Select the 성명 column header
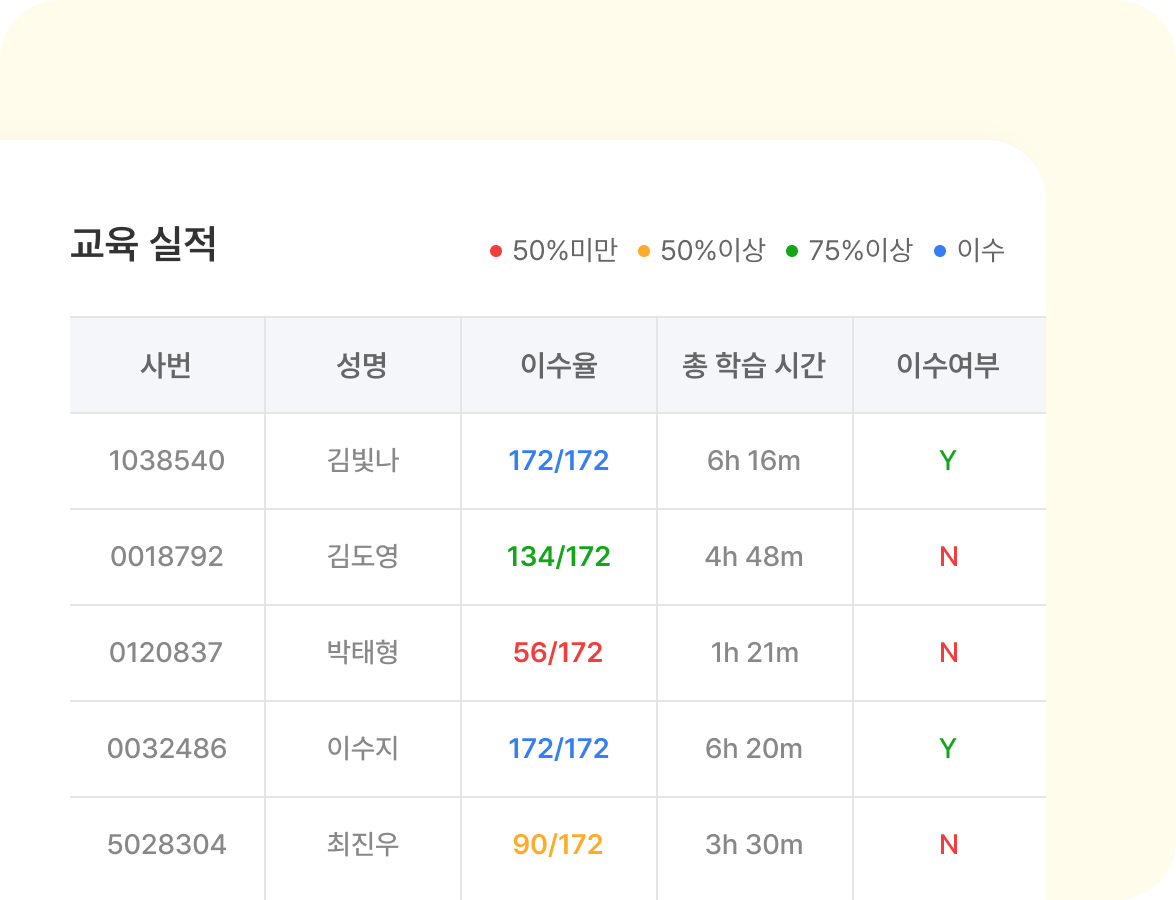The image size is (1176, 900). [362, 364]
